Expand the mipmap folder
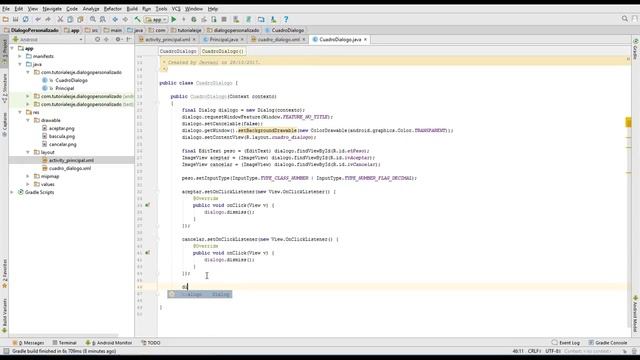640x360 pixels. (x=28, y=176)
